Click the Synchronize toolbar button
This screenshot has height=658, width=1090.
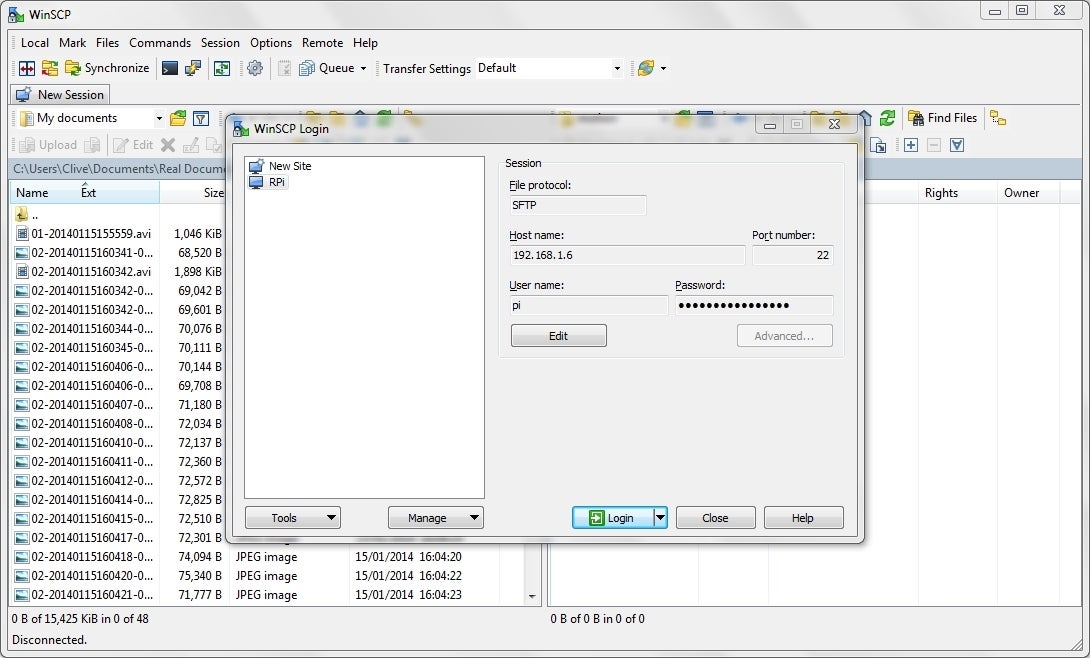click(x=107, y=68)
